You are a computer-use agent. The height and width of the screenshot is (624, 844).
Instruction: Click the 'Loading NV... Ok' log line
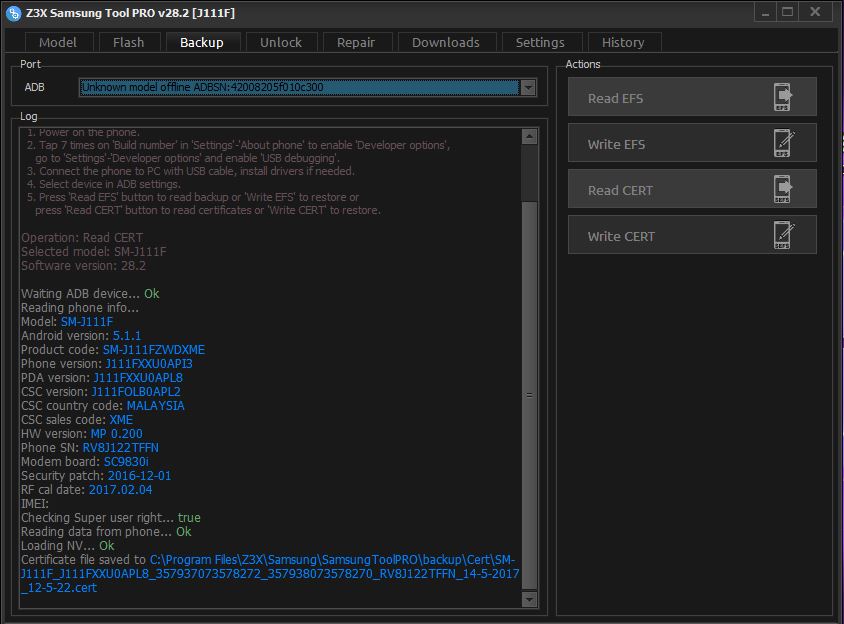pyautogui.click(x=68, y=545)
